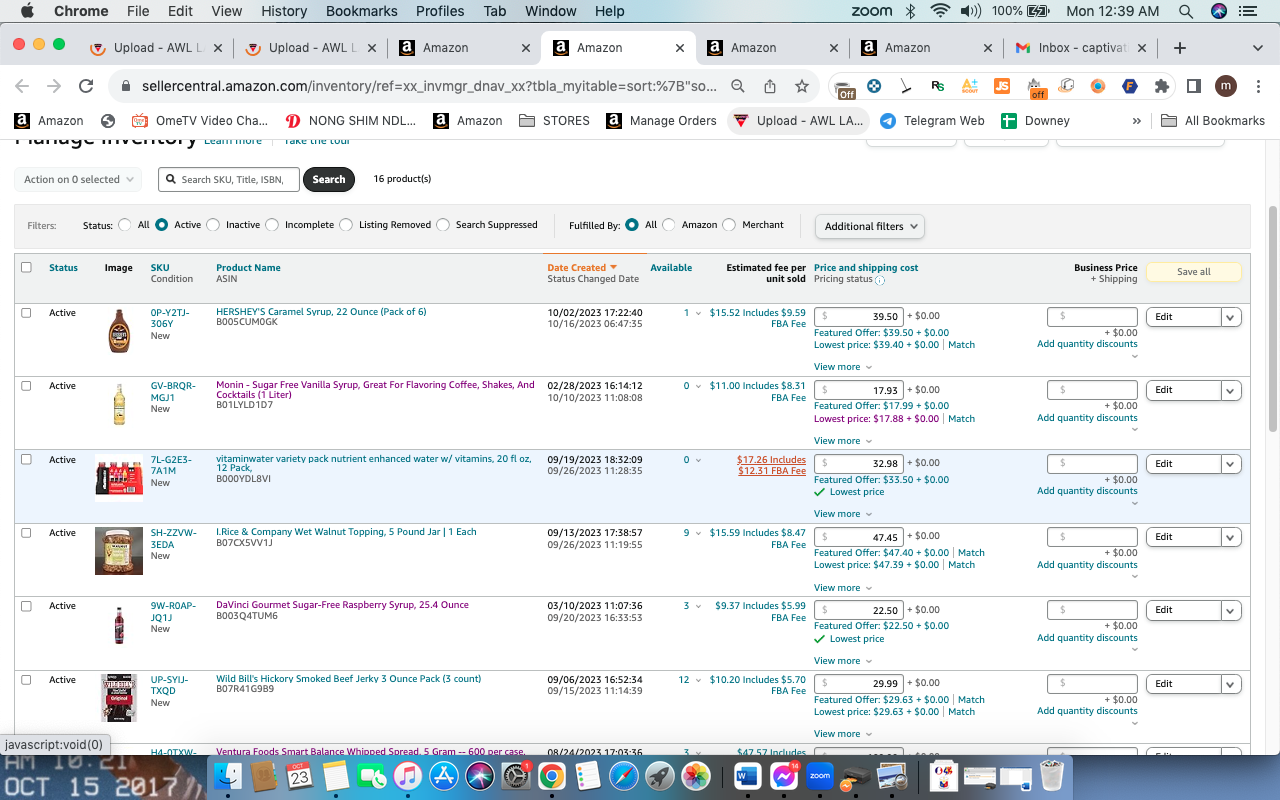Click the Search SKU, Title, ISBN field
Viewport: 1280px width, 800px height.
point(229,179)
